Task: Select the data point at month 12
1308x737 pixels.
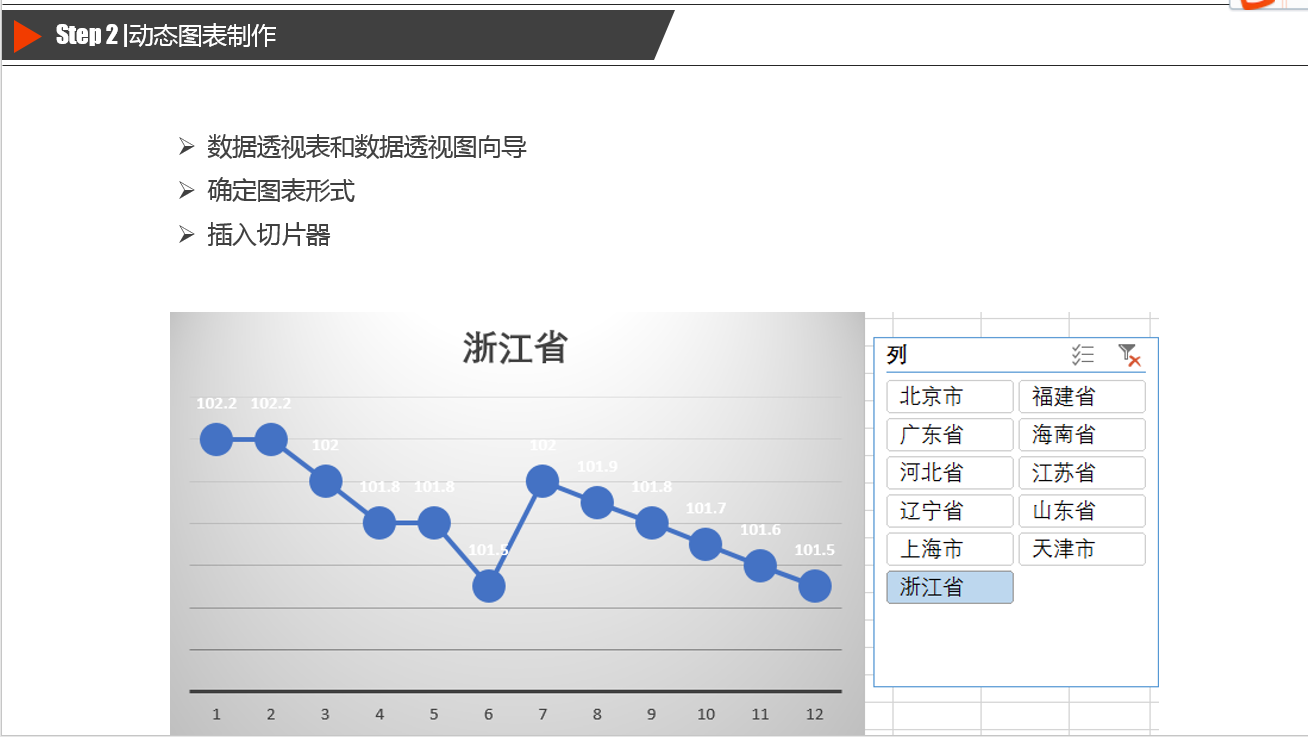Action: click(815, 586)
